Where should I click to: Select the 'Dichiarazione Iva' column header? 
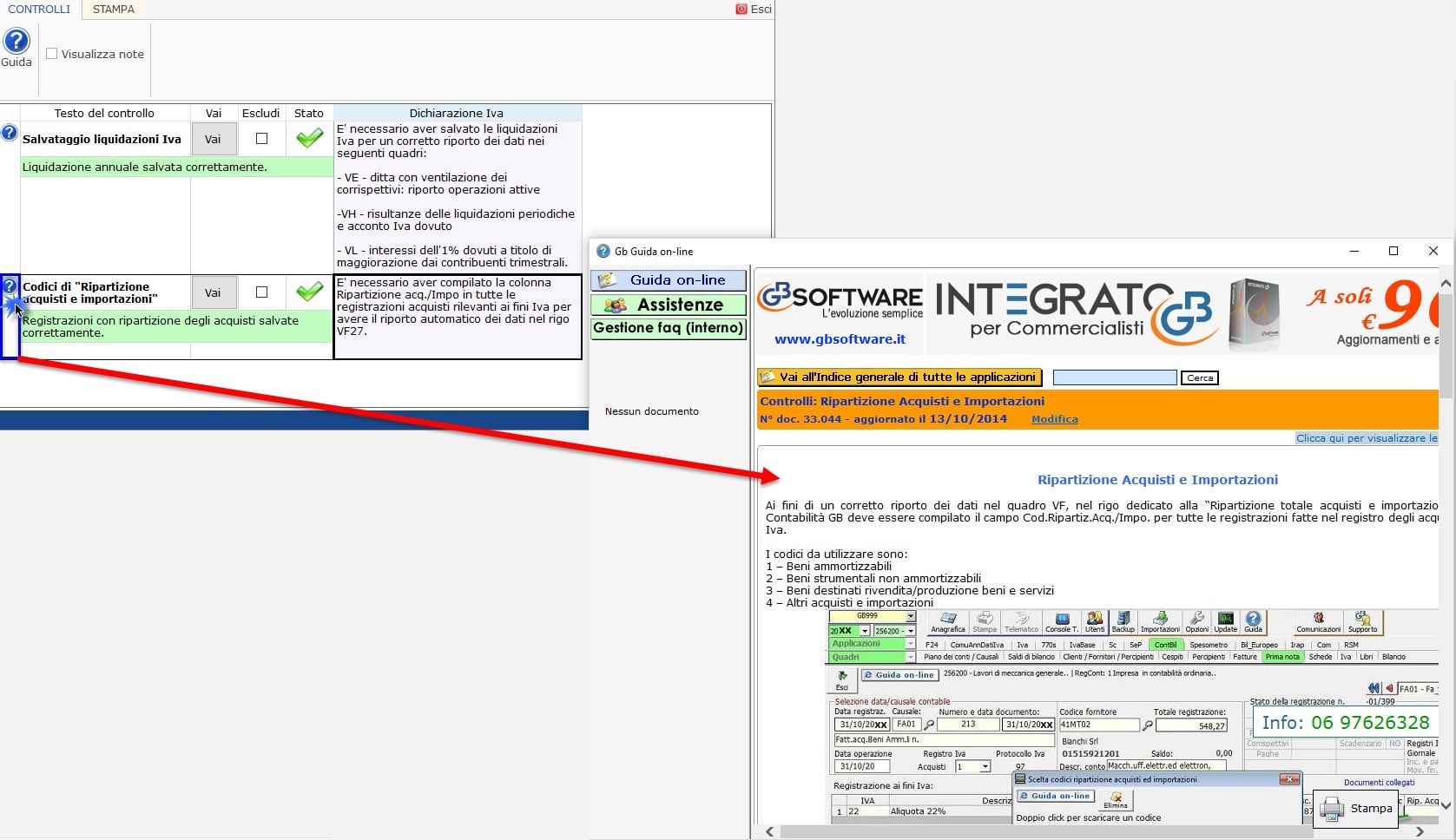[457, 113]
